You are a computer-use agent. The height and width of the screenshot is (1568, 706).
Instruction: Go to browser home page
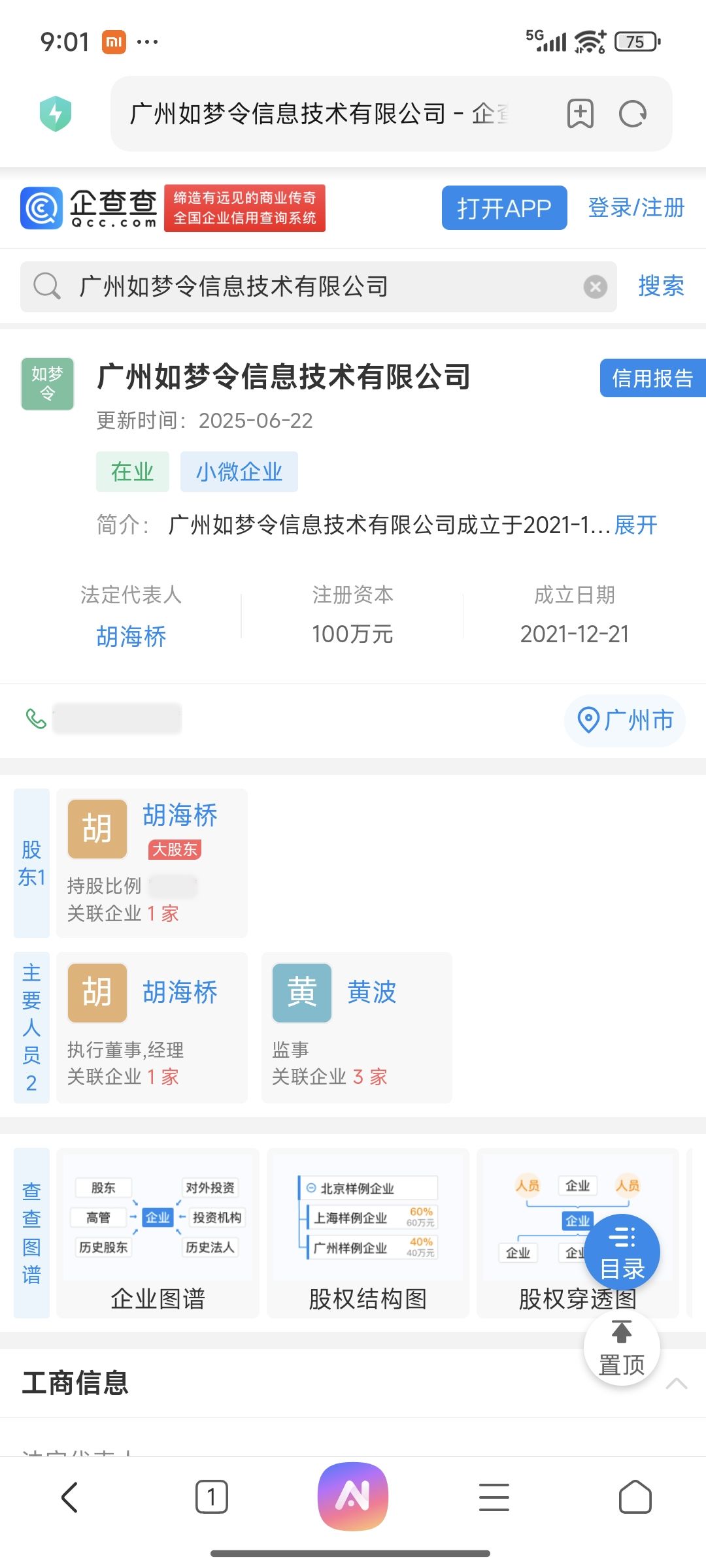click(x=635, y=1497)
